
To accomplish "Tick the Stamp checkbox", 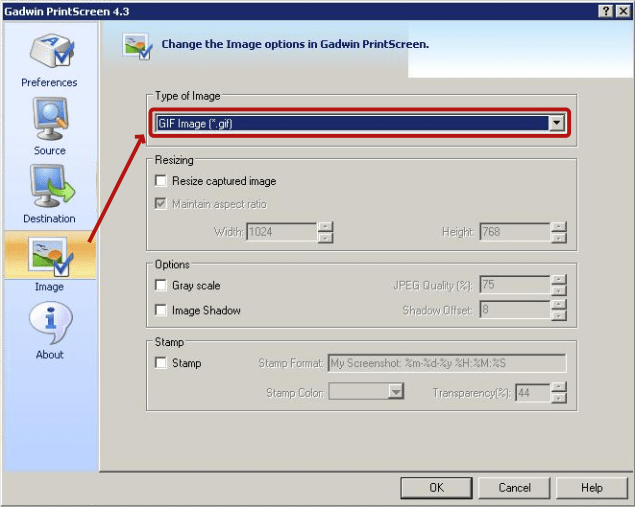I will [161, 362].
